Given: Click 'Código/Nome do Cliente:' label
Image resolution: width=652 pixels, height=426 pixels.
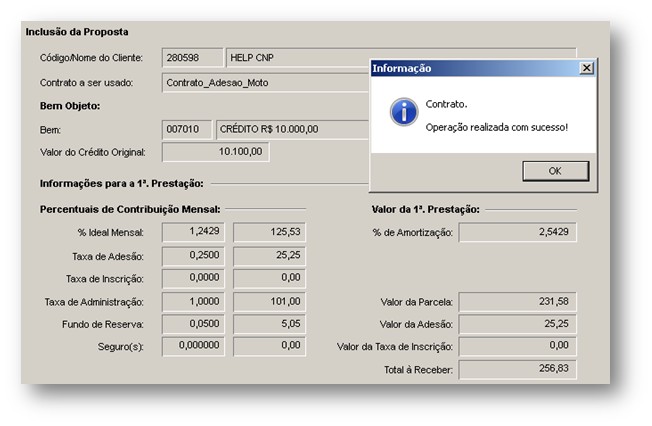Looking at the screenshot, I should [91, 58].
